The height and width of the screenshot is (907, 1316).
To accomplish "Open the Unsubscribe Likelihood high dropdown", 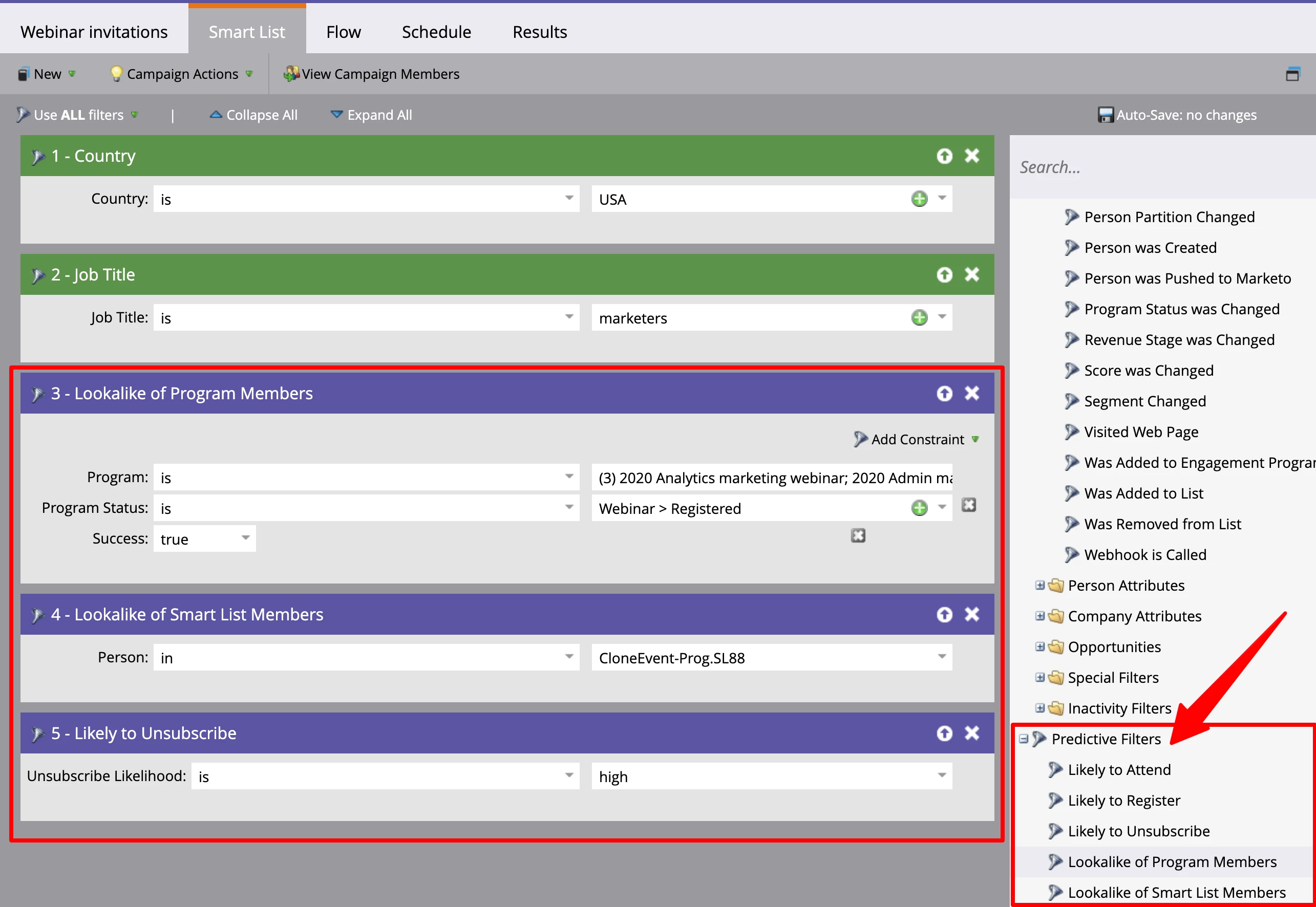I will 941,776.
